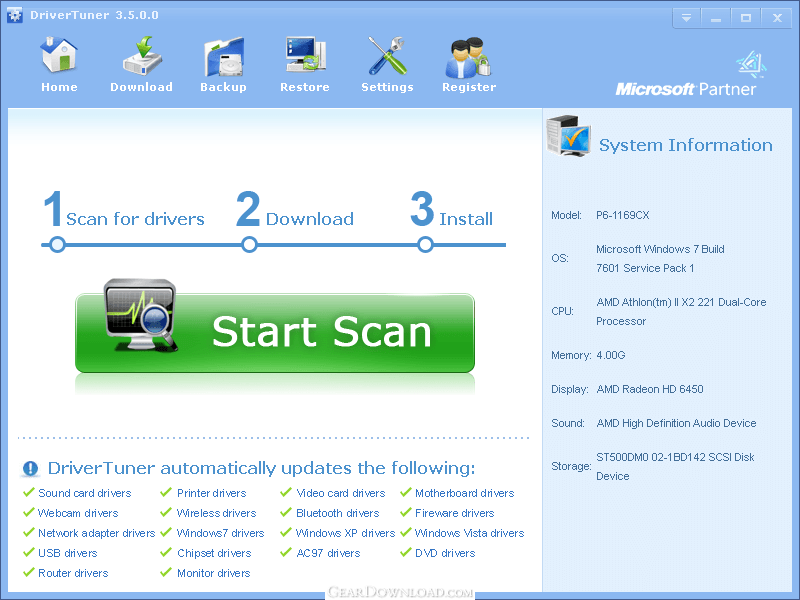Click 'Printer drivers' list item
Screen dimensions: 800x600
pos(212,493)
